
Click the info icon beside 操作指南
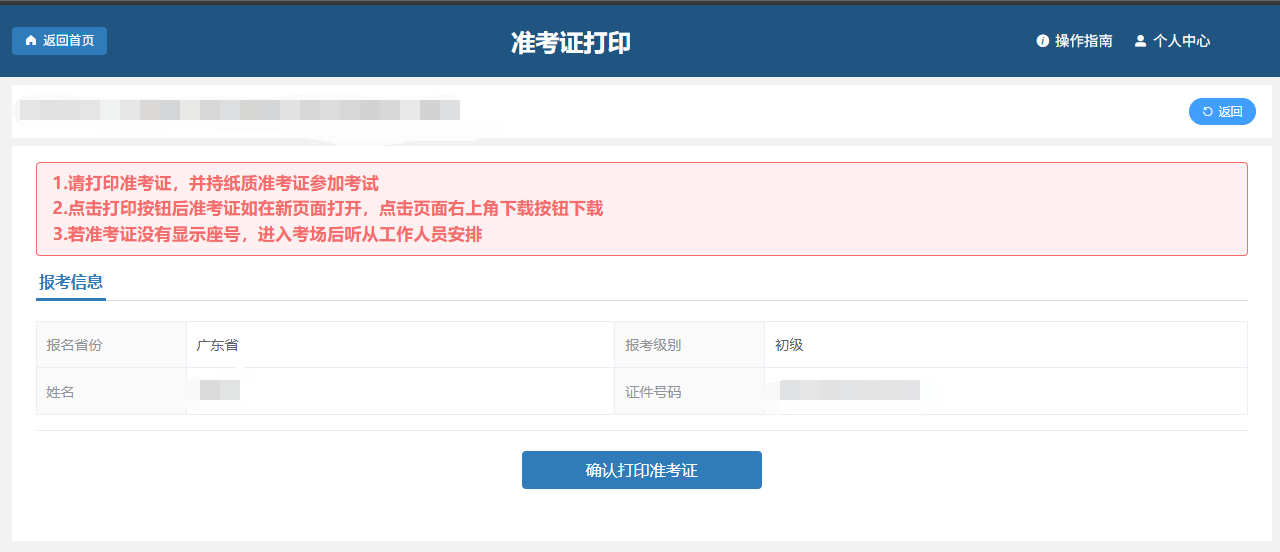tap(1043, 41)
